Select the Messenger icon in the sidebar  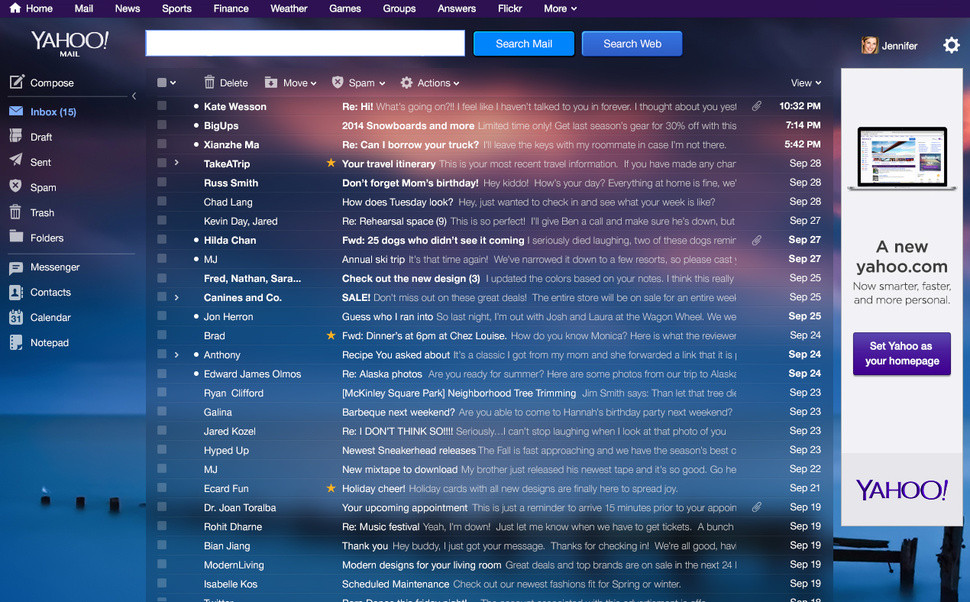(20, 267)
